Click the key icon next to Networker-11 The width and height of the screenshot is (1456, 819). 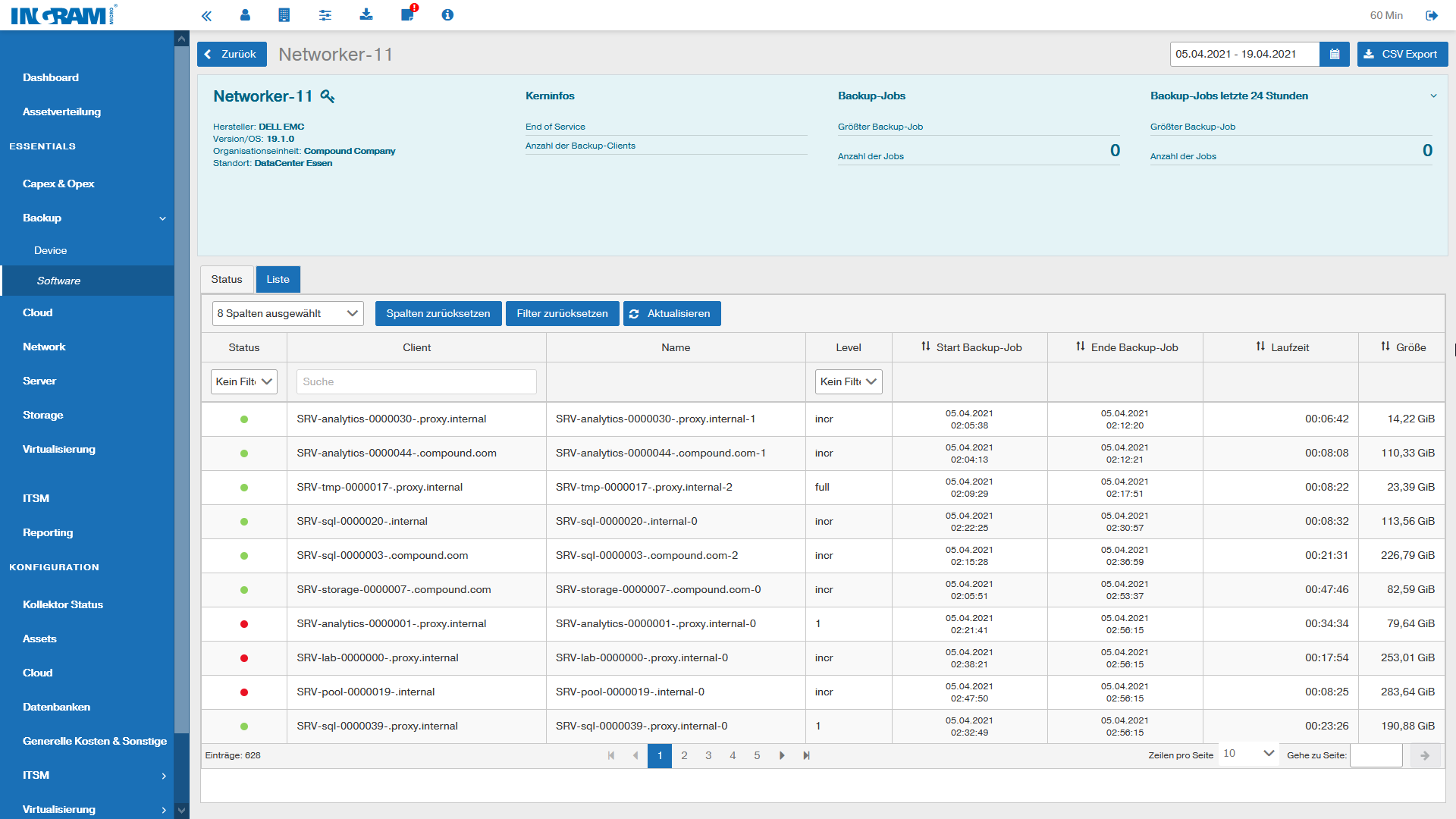click(328, 96)
